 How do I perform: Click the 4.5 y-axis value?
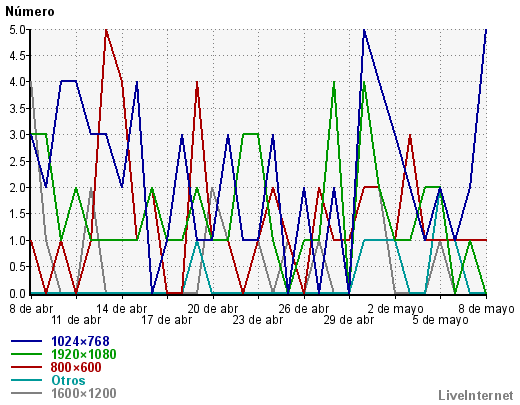tap(17, 56)
